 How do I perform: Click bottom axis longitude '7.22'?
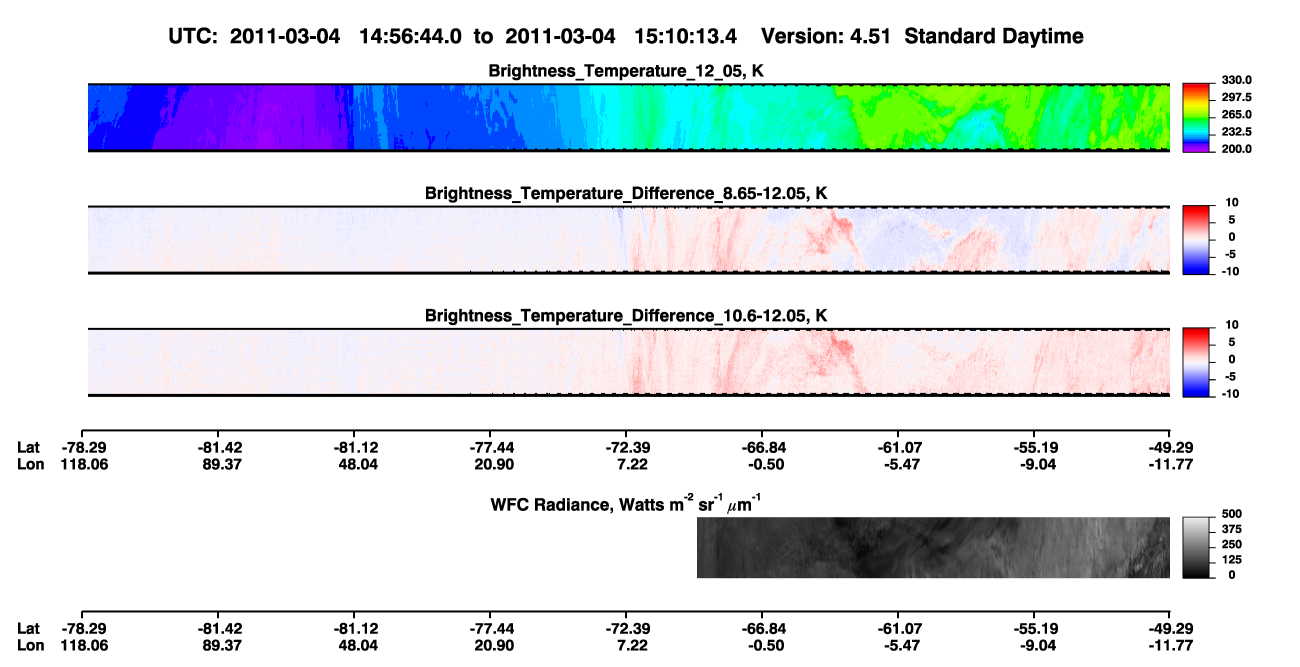[625, 645]
